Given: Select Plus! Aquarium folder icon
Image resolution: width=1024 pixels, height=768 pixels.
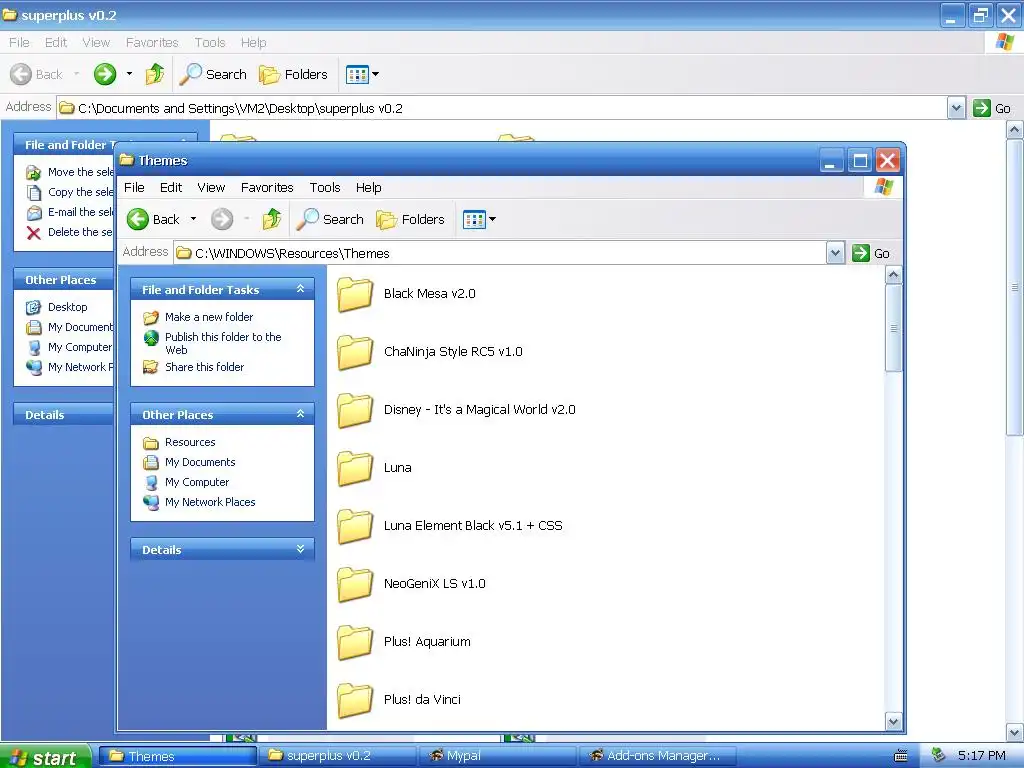Looking at the screenshot, I should (x=355, y=642).
